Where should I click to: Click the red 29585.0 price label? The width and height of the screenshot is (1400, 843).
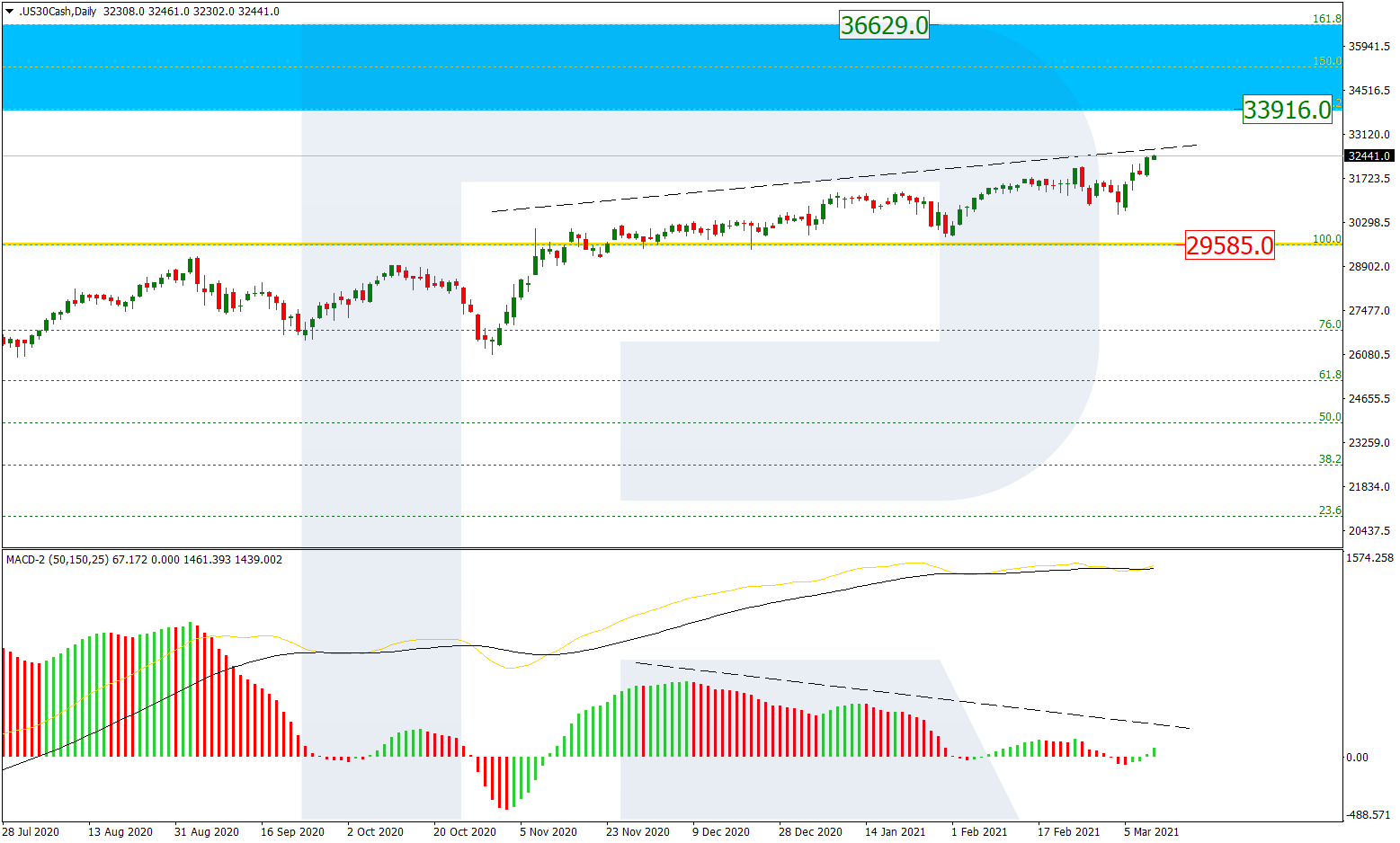[1229, 244]
